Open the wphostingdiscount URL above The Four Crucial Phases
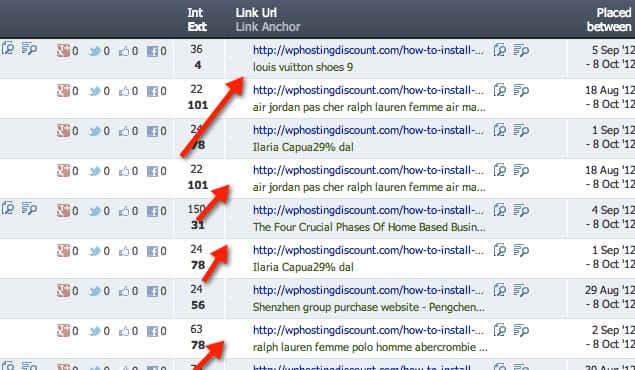Image resolution: width=635 pixels, height=370 pixels. [368, 210]
